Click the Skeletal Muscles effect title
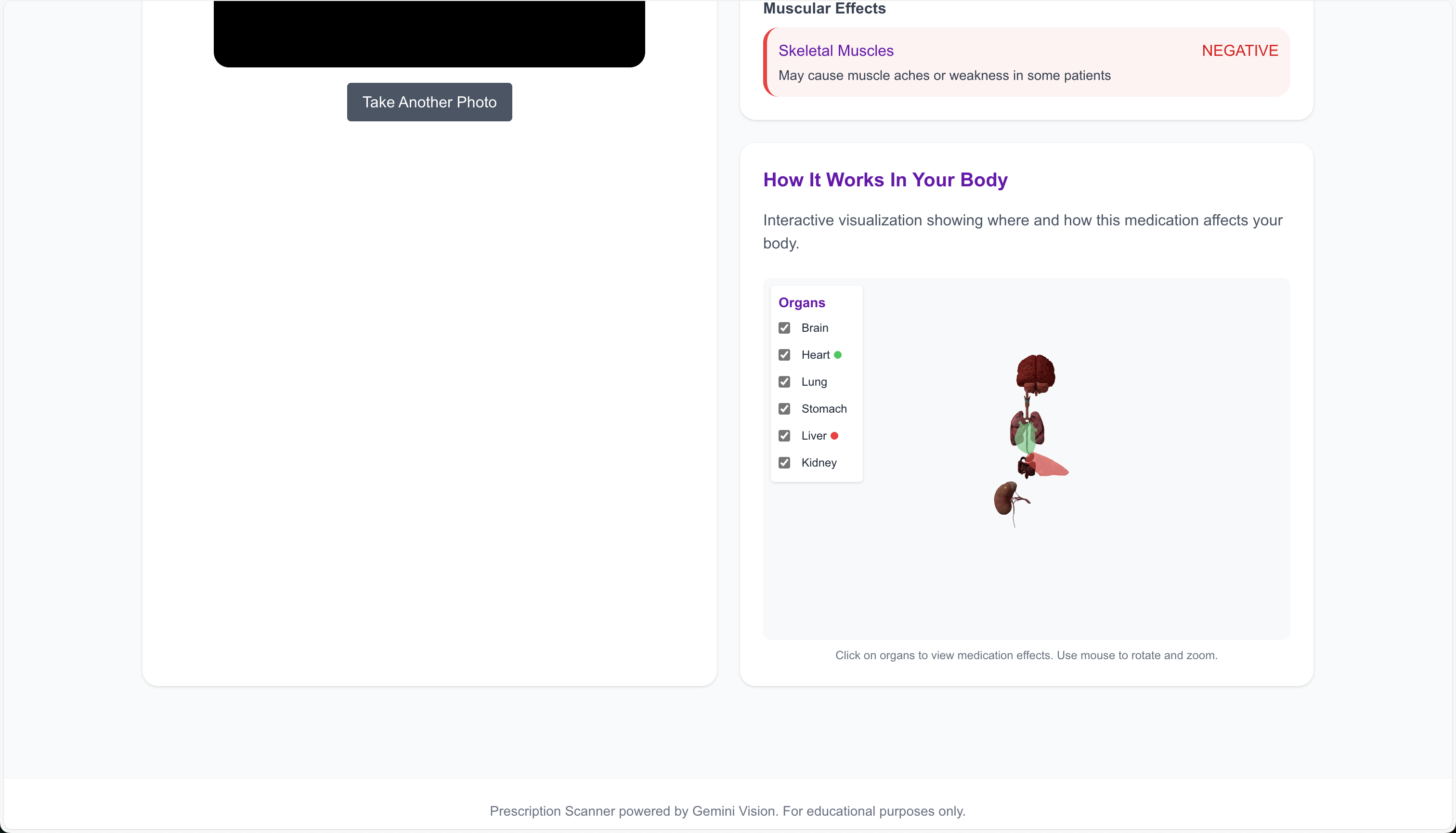The width and height of the screenshot is (1456, 833). 836,51
